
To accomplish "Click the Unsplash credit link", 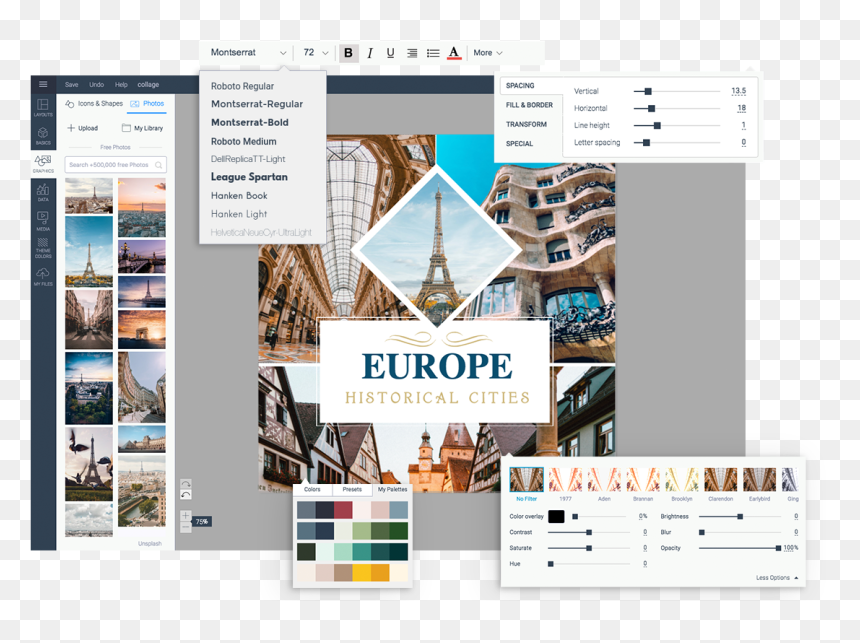I will pyautogui.click(x=150, y=543).
